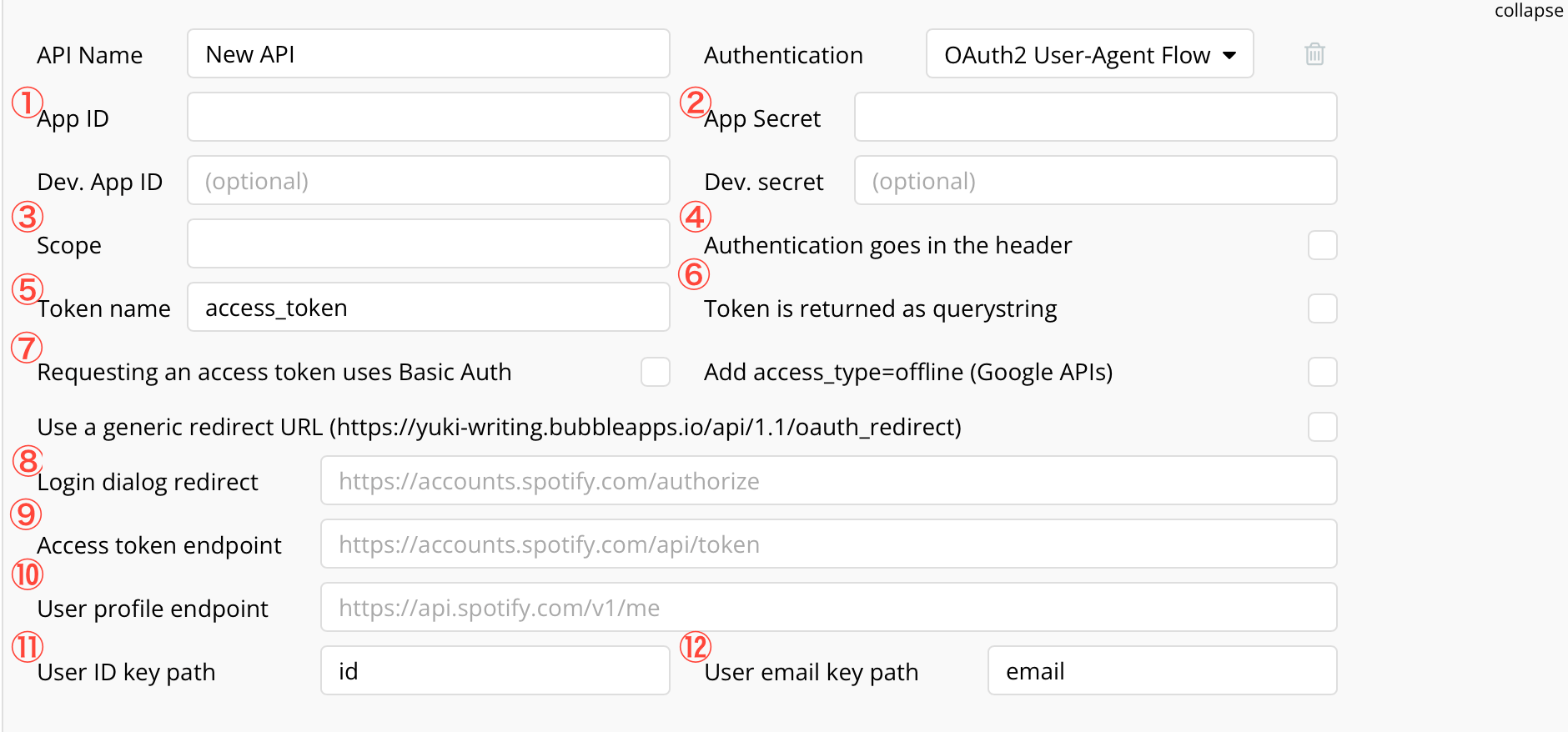
Task: Check 'Requesting an access token uses Basic Auth'
Action: pyautogui.click(x=656, y=372)
